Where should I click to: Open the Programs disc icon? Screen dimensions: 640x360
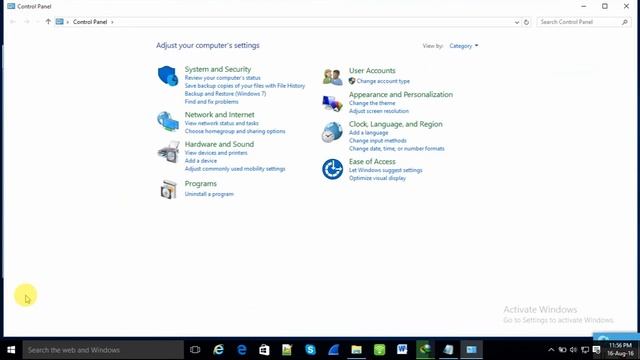pos(168,189)
